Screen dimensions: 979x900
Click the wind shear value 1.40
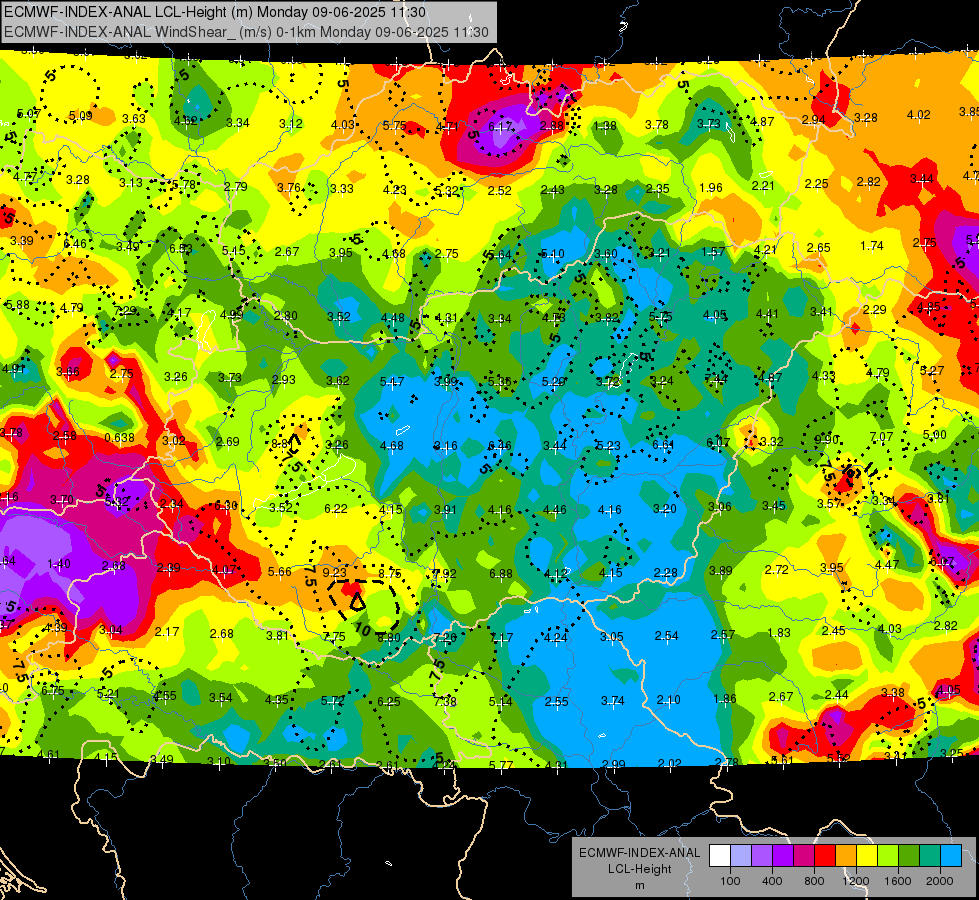[x=59, y=564]
